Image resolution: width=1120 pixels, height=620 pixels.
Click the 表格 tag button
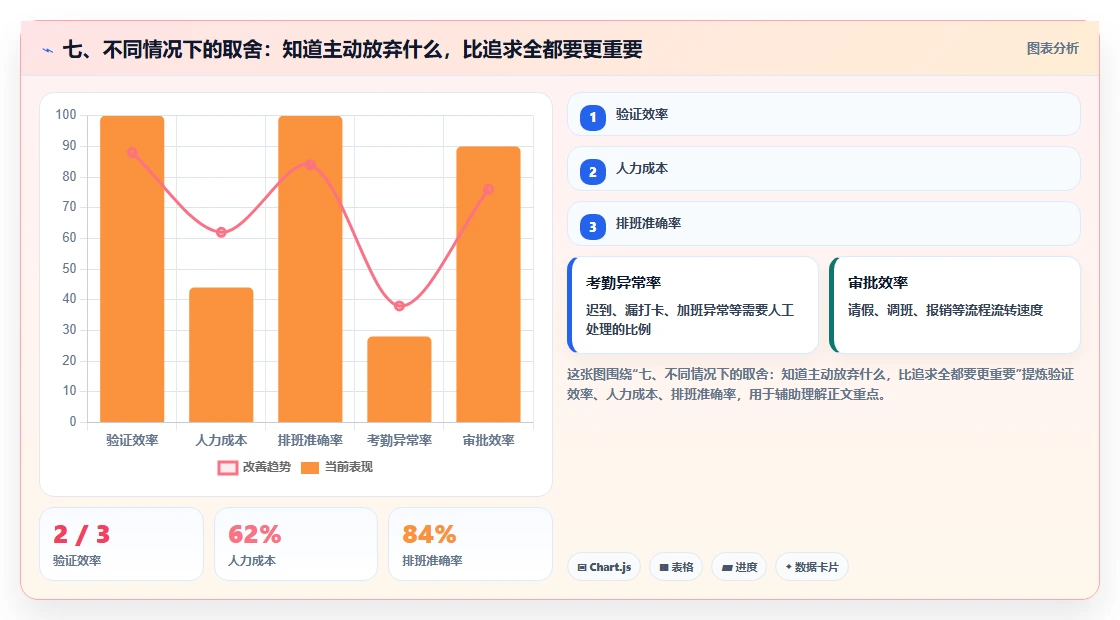676,567
